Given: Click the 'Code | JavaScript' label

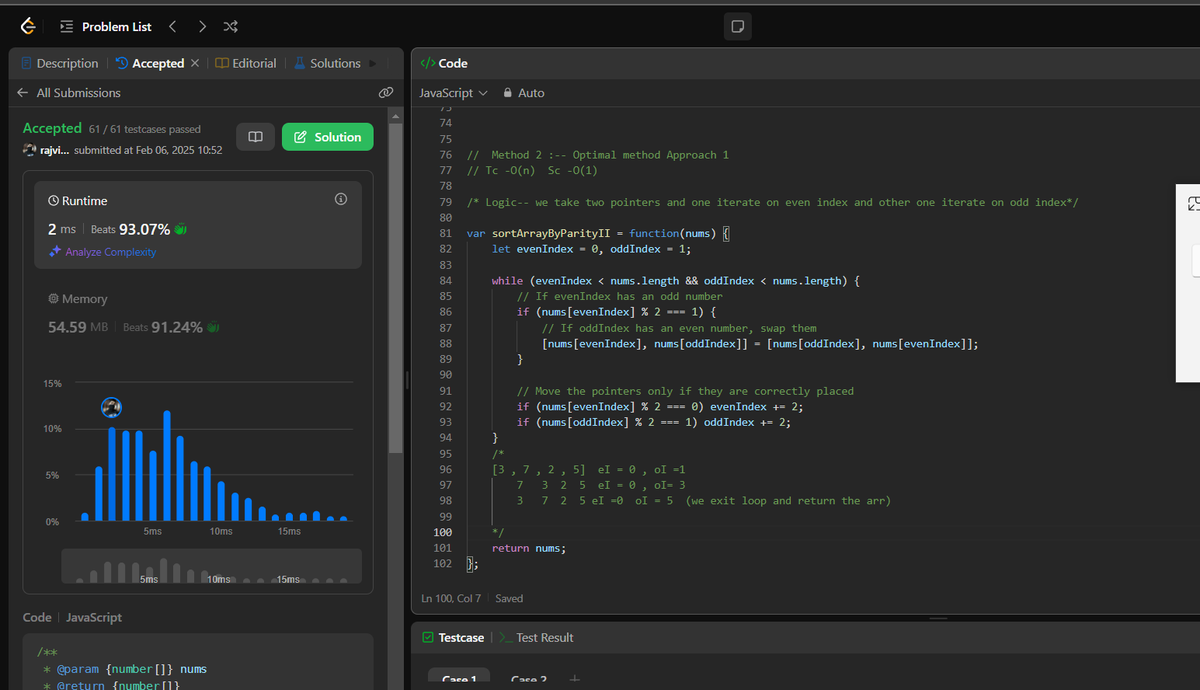Looking at the screenshot, I should (x=72, y=617).
